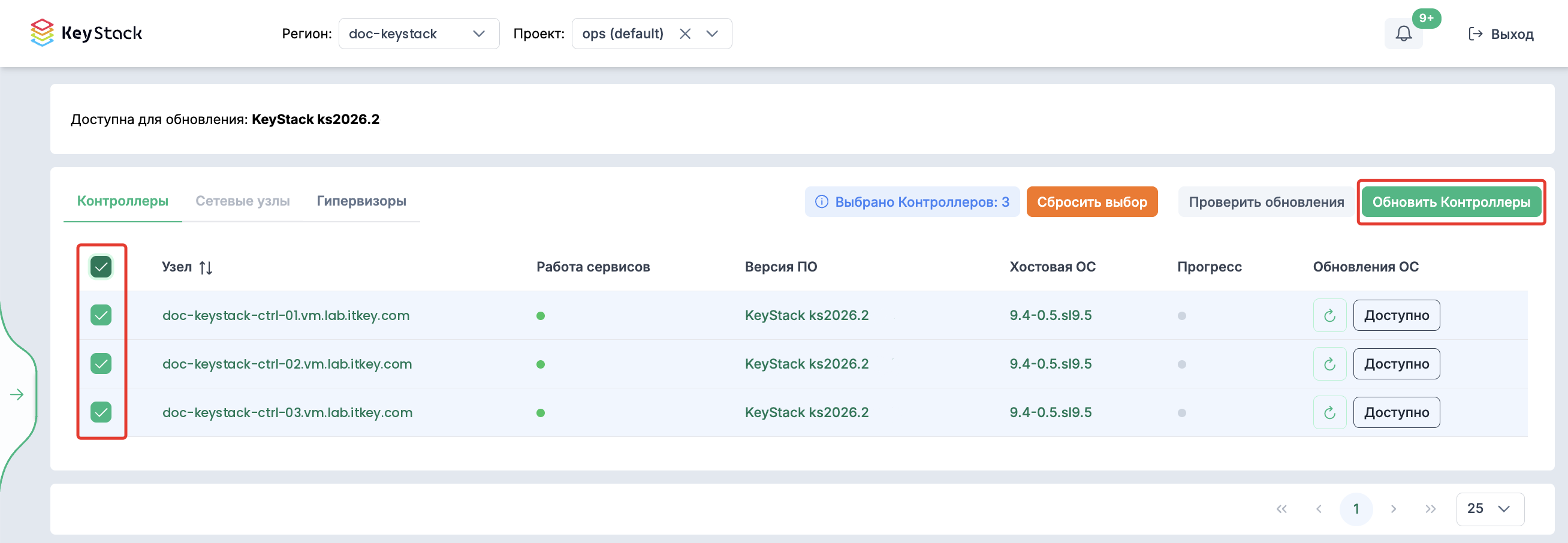
Task: Click the progress indicator for ctrl-01
Action: pos(1182,316)
